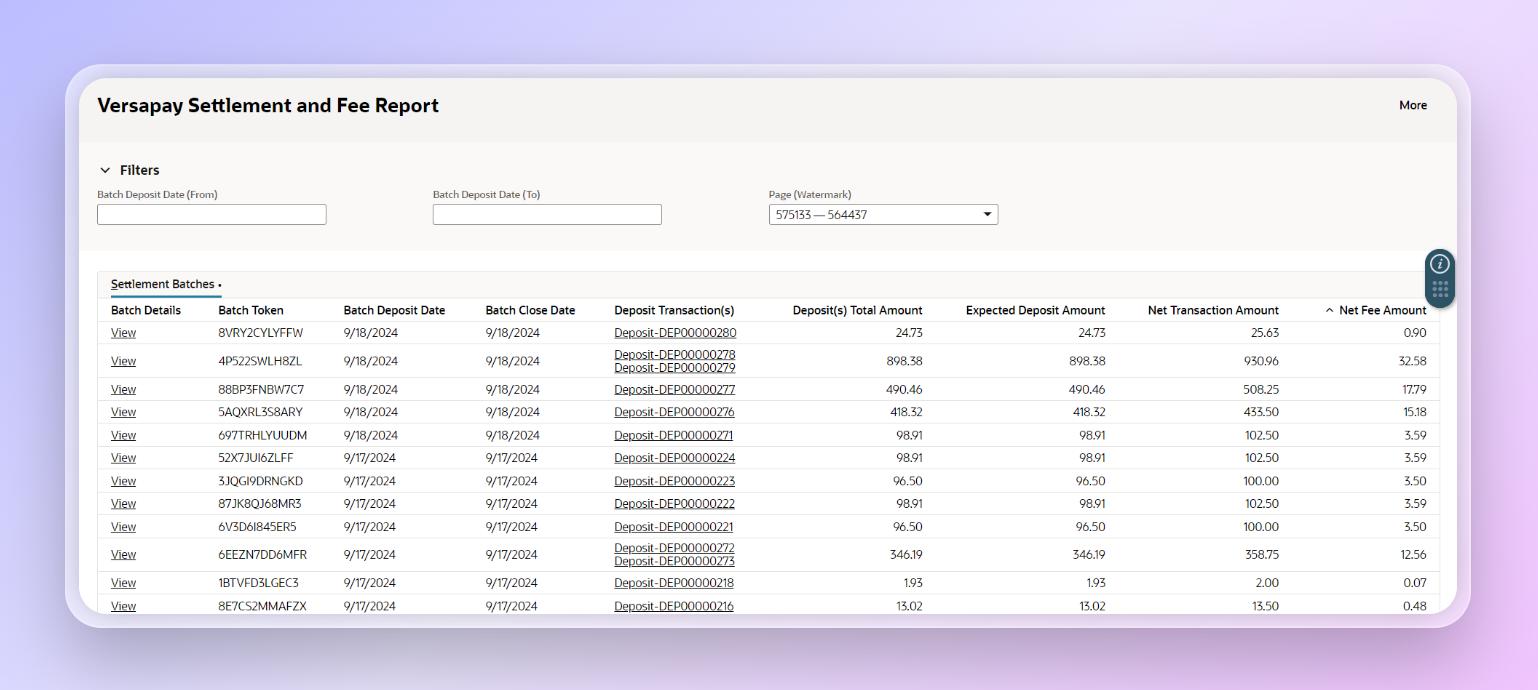Select the Settlement Batches tab
The image size is (1538, 690).
pos(163,285)
